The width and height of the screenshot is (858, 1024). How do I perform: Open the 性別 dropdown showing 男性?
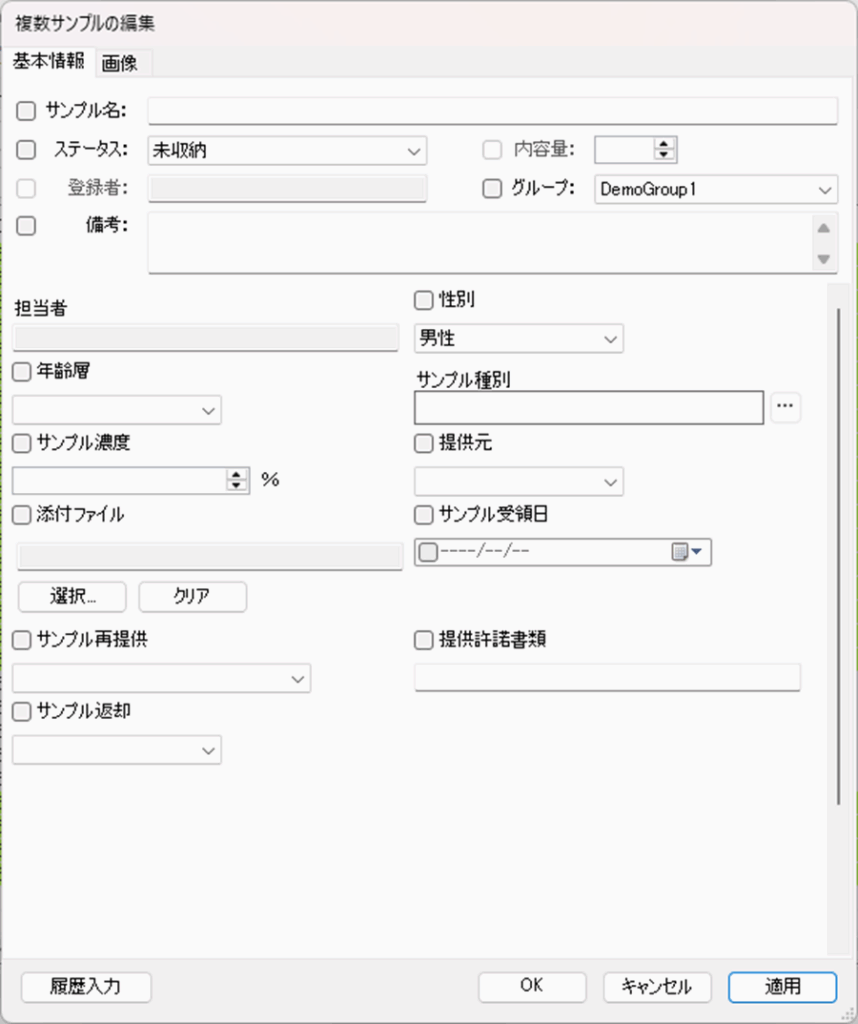518,339
